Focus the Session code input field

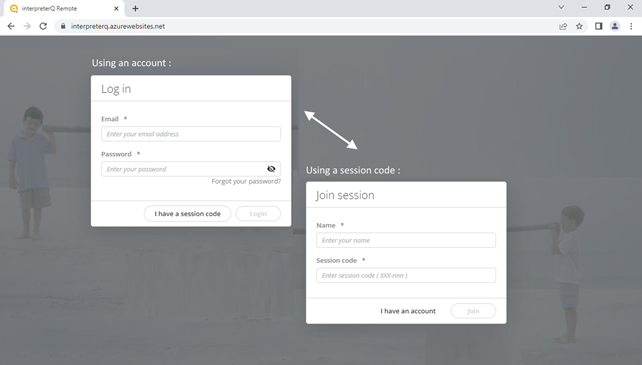click(x=406, y=275)
